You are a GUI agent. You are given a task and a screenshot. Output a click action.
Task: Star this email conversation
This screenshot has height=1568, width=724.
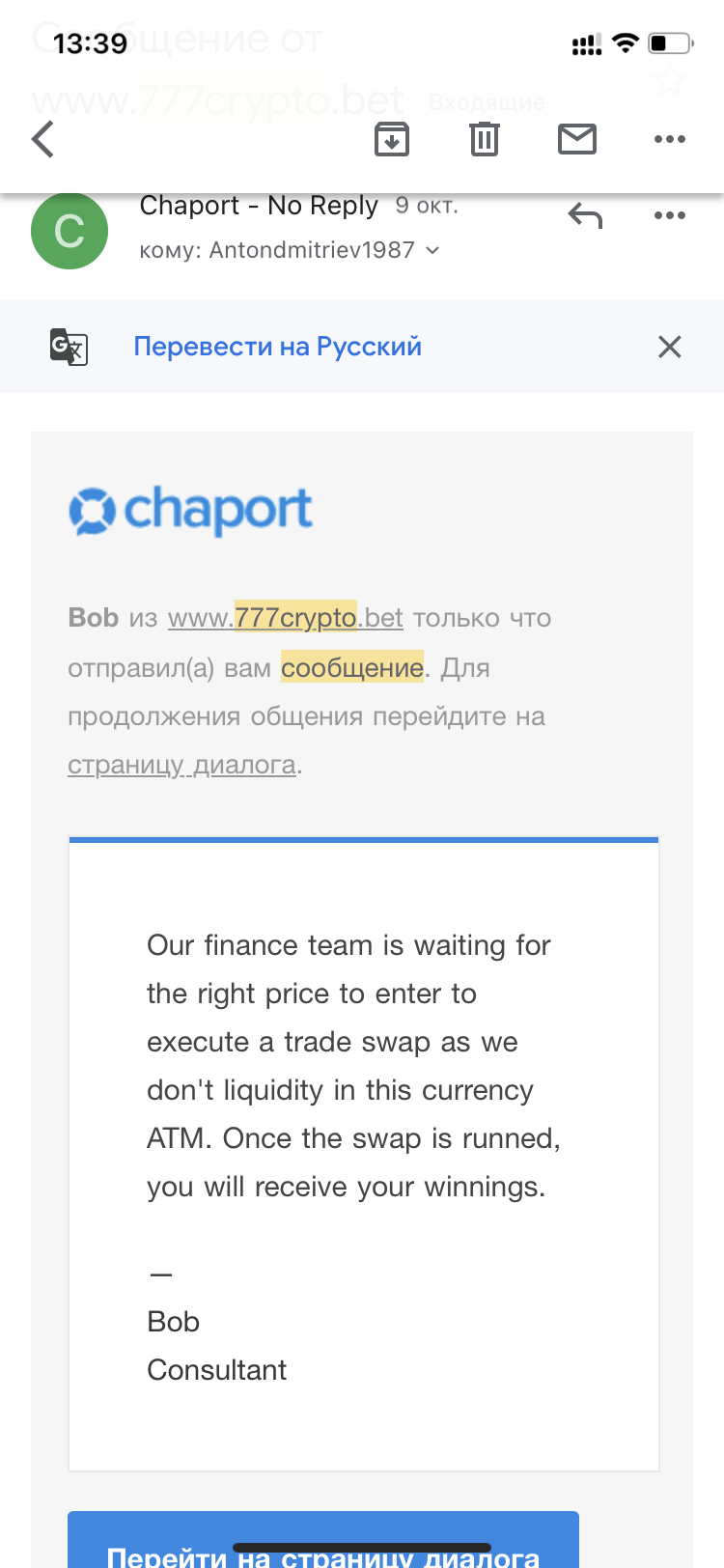(669, 82)
